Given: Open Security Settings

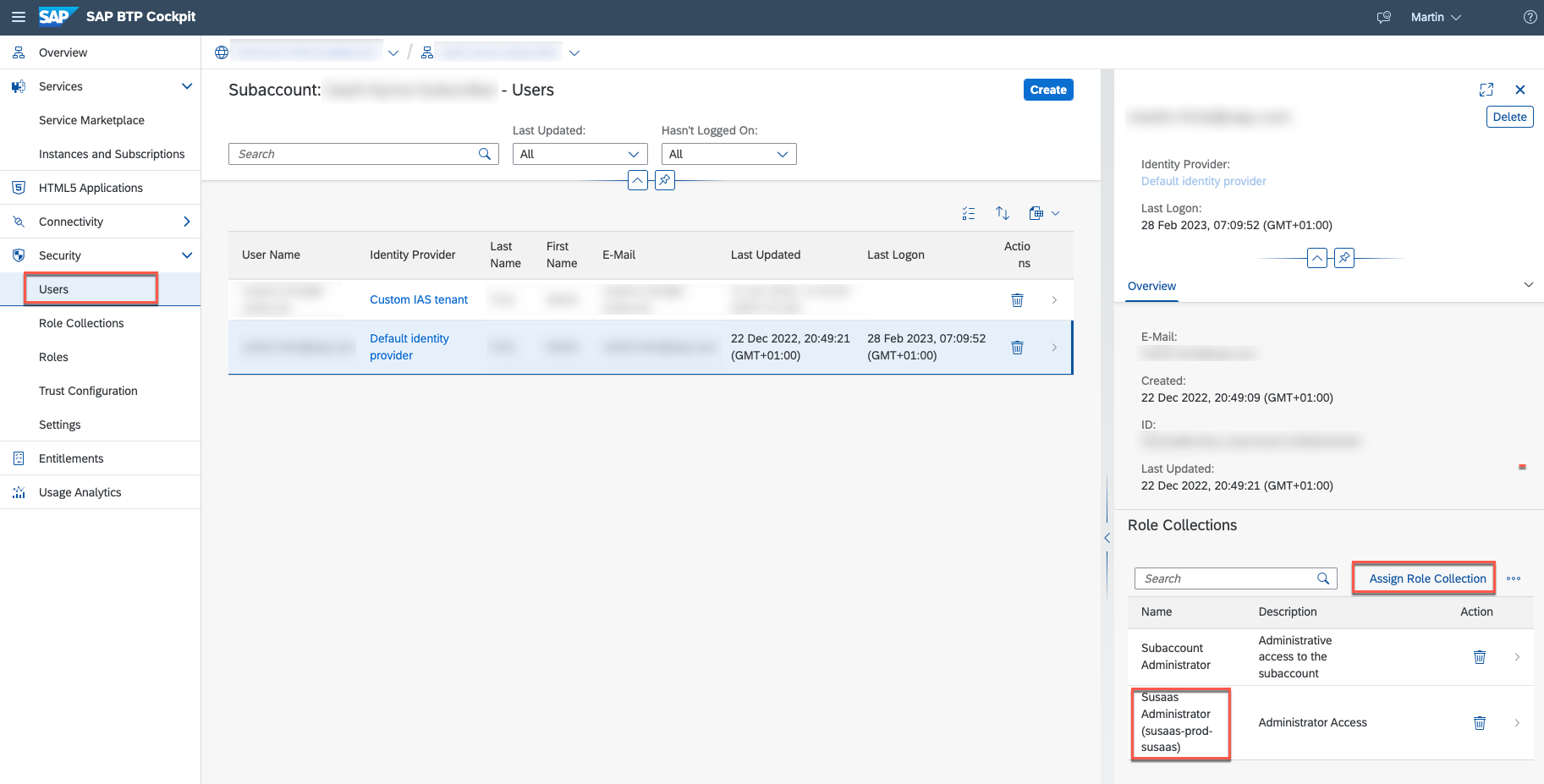Looking at the screenshot, I should tap(59, 425).
